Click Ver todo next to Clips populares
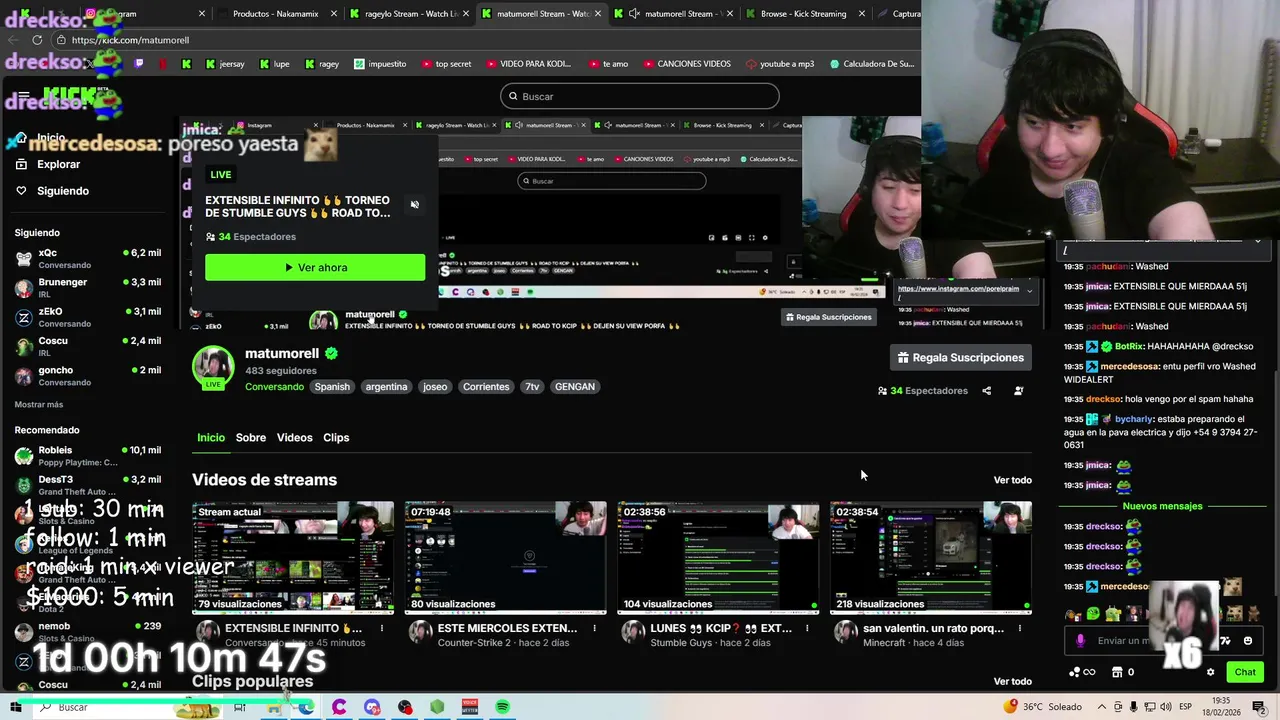The image size is (1280, 720). [x=1012, y=681]
